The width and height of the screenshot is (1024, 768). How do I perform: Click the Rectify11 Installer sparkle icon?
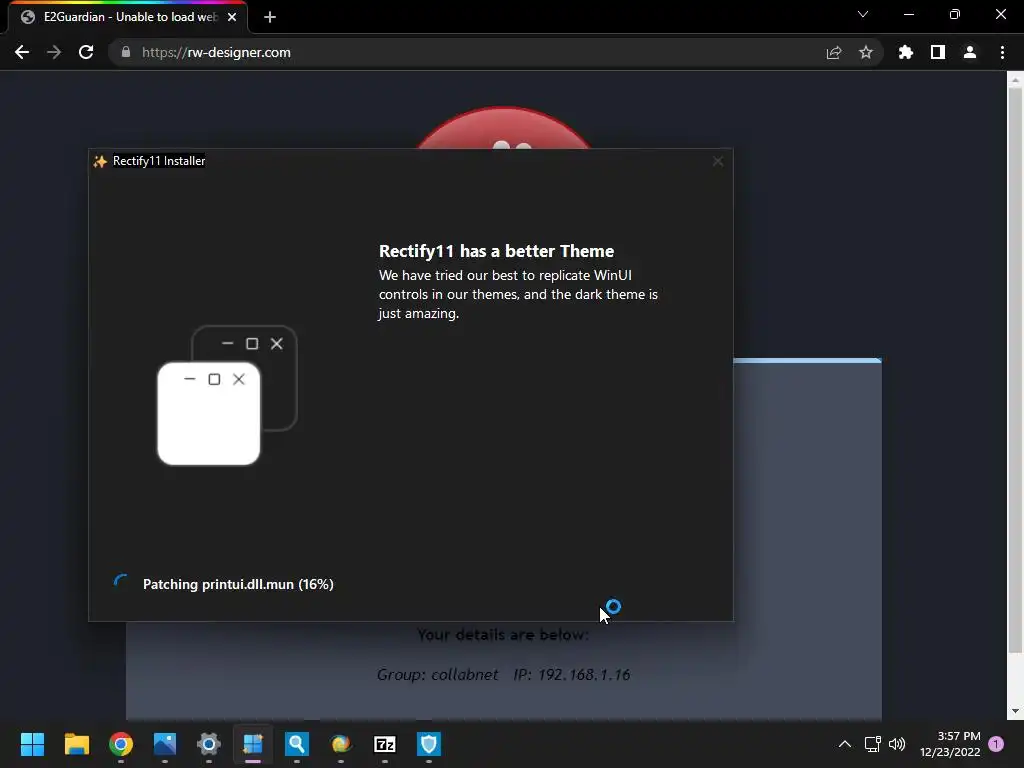point(100,161)
